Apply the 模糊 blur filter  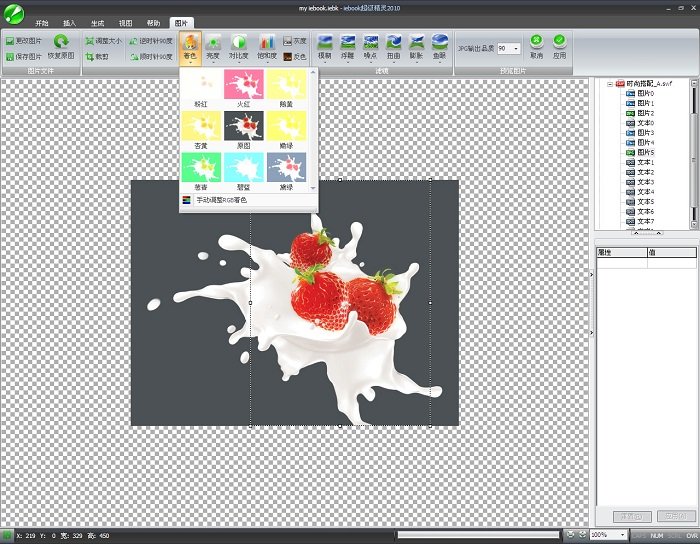pyautogui.click(x=325, y=47)
